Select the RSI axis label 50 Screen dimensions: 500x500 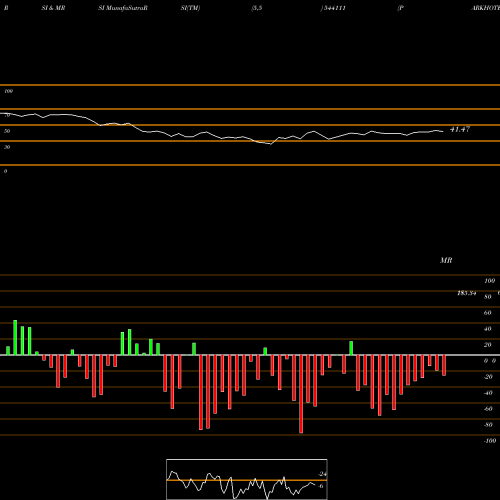[7, 131]
